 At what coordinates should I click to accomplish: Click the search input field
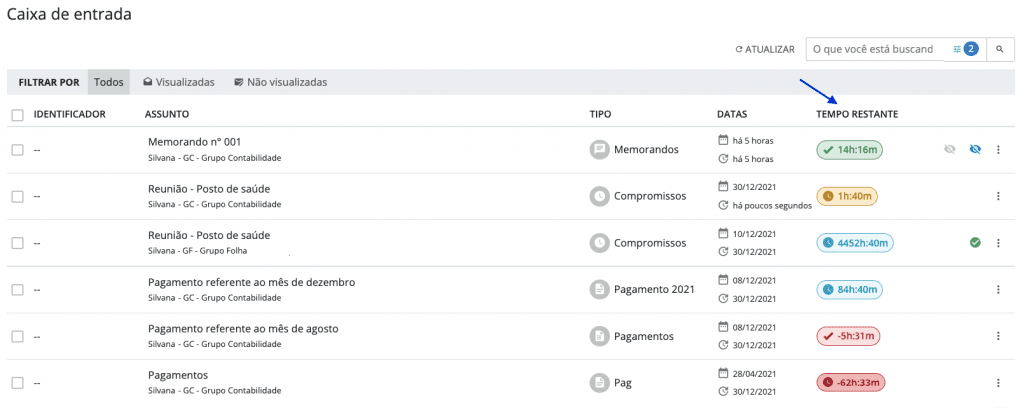pyautogui.click(x=874, y=49)
